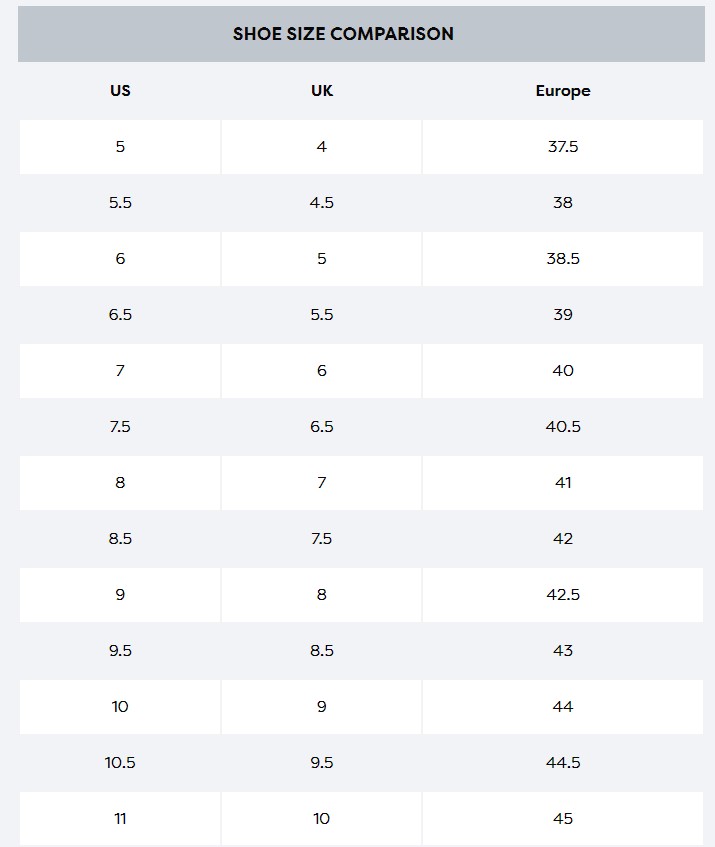Select the US 10.5 size cell
This screenshot has height=847, width=715.
point(120,763)
